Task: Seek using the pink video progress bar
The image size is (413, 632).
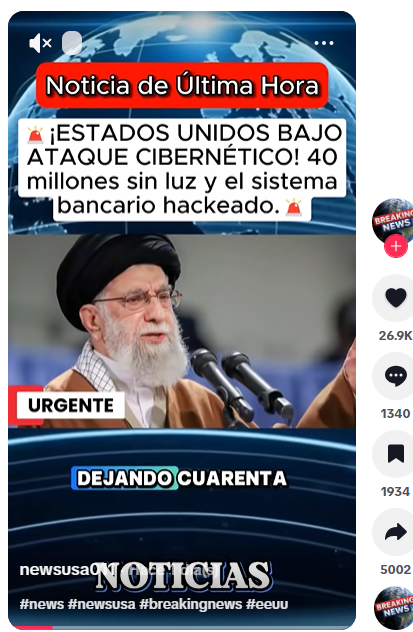Action: (x=182, y=627)
